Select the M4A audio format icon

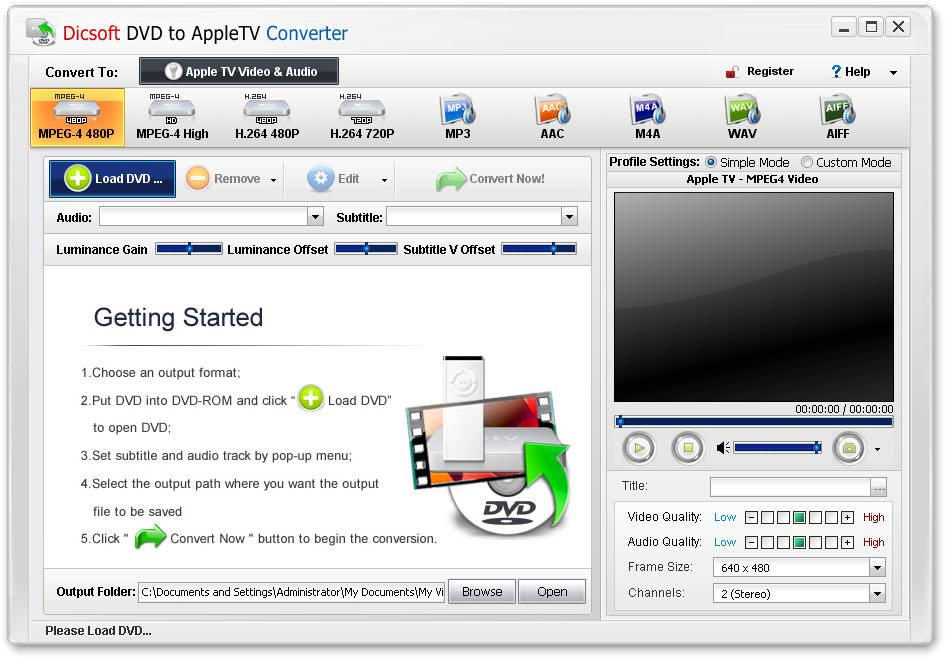click(x=648, y=118)
